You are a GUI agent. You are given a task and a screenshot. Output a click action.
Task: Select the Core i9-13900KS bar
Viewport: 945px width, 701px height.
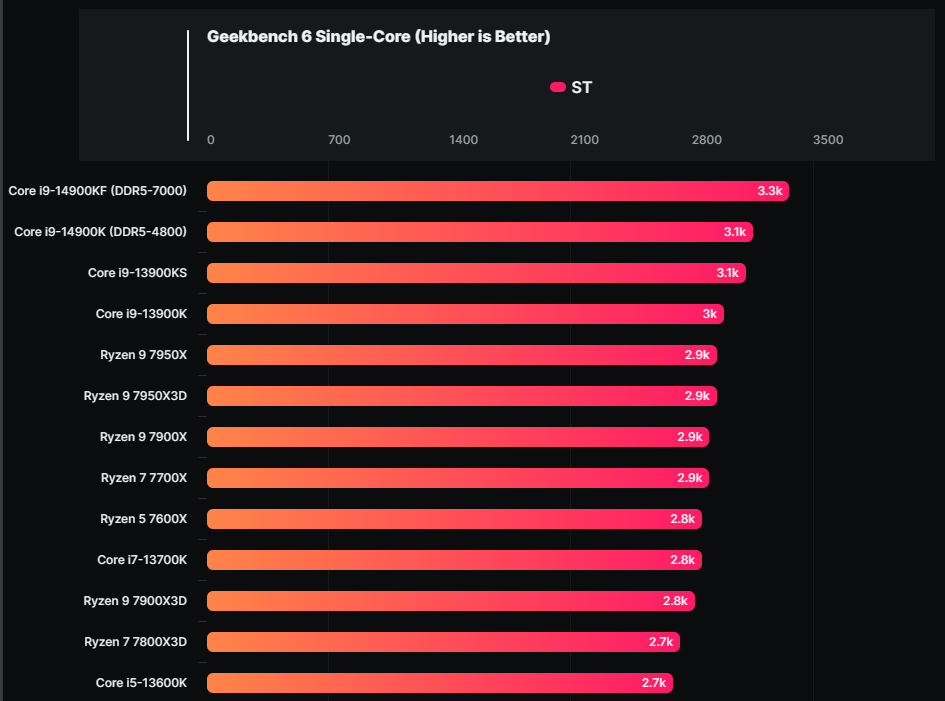476,273
